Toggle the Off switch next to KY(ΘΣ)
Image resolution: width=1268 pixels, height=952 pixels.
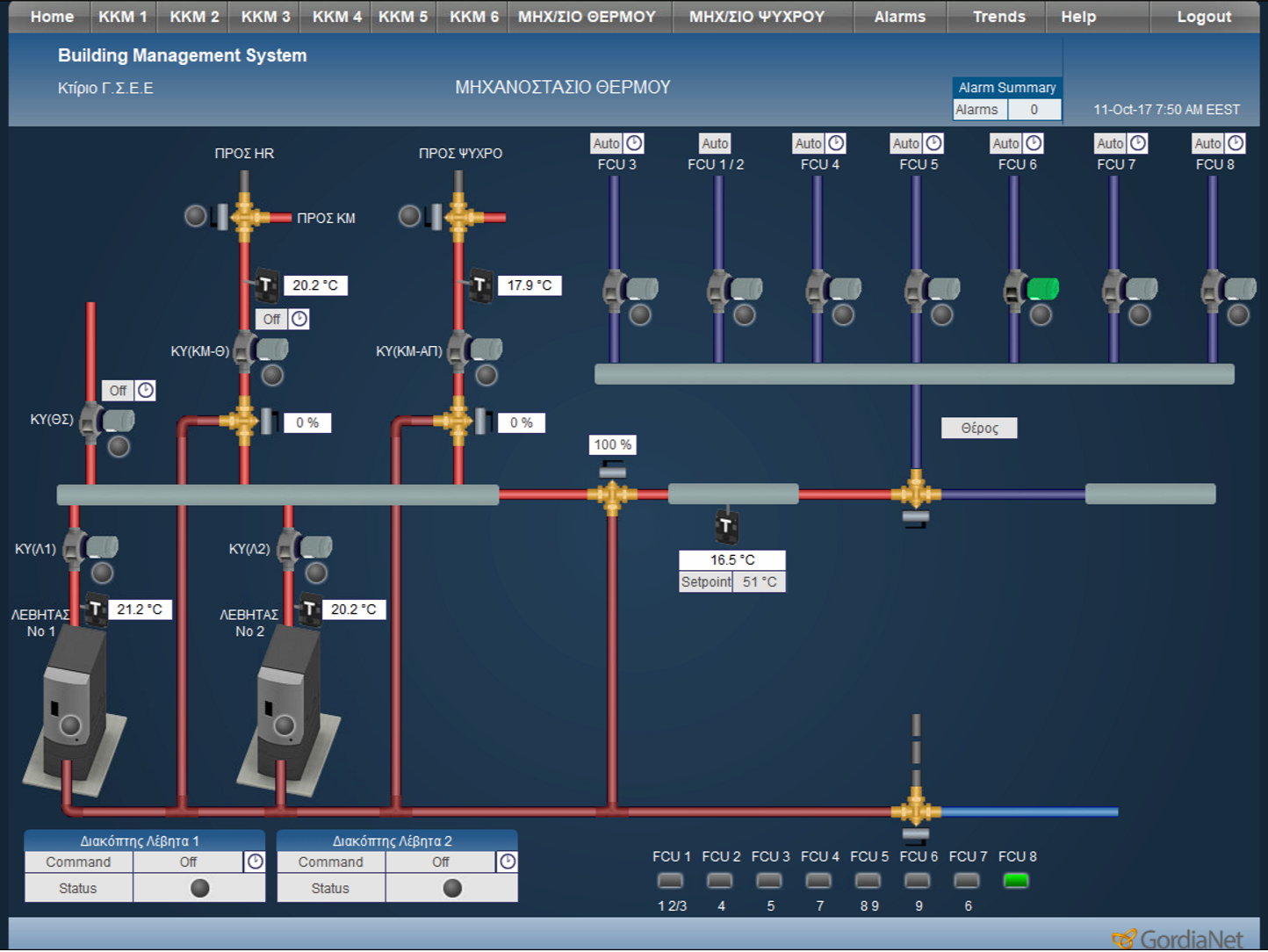pos(118,390)
